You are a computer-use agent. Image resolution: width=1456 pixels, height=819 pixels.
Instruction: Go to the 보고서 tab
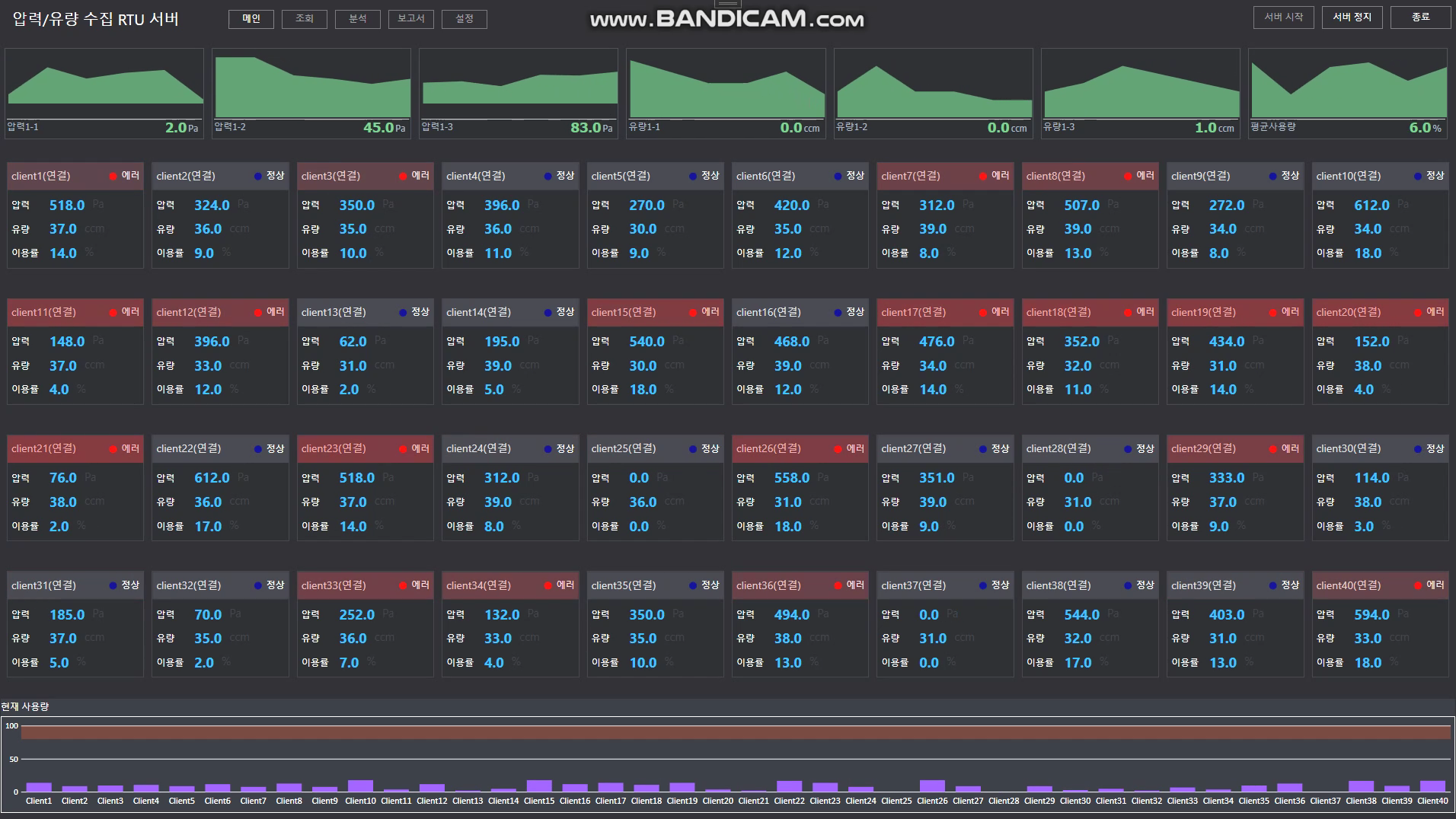[411, 19]
